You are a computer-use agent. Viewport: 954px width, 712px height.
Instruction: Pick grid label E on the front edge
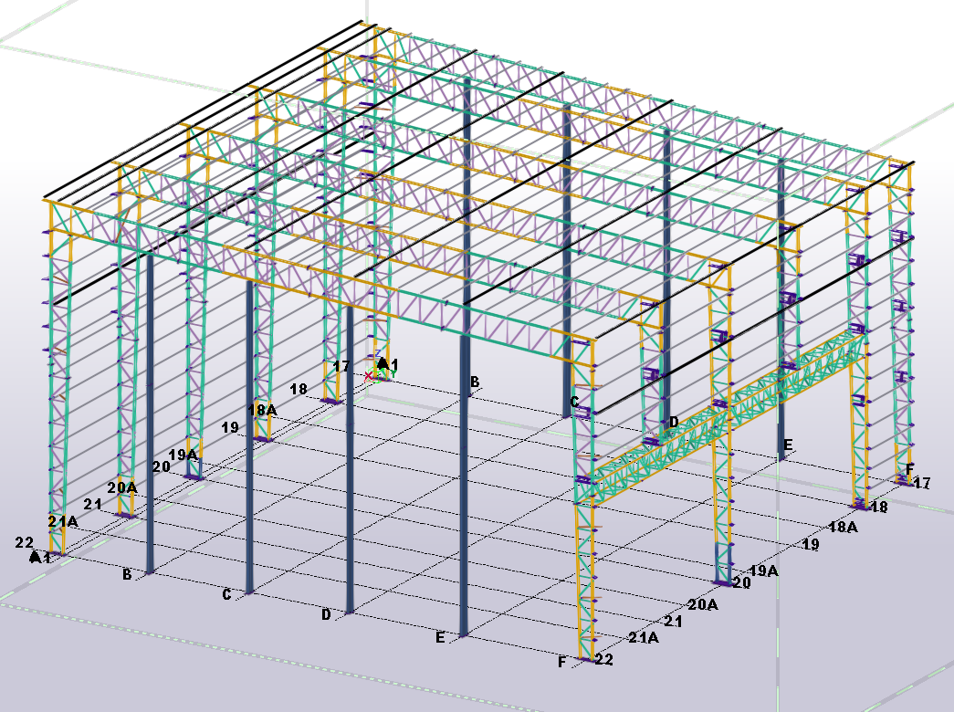click(x=440, y=637)
